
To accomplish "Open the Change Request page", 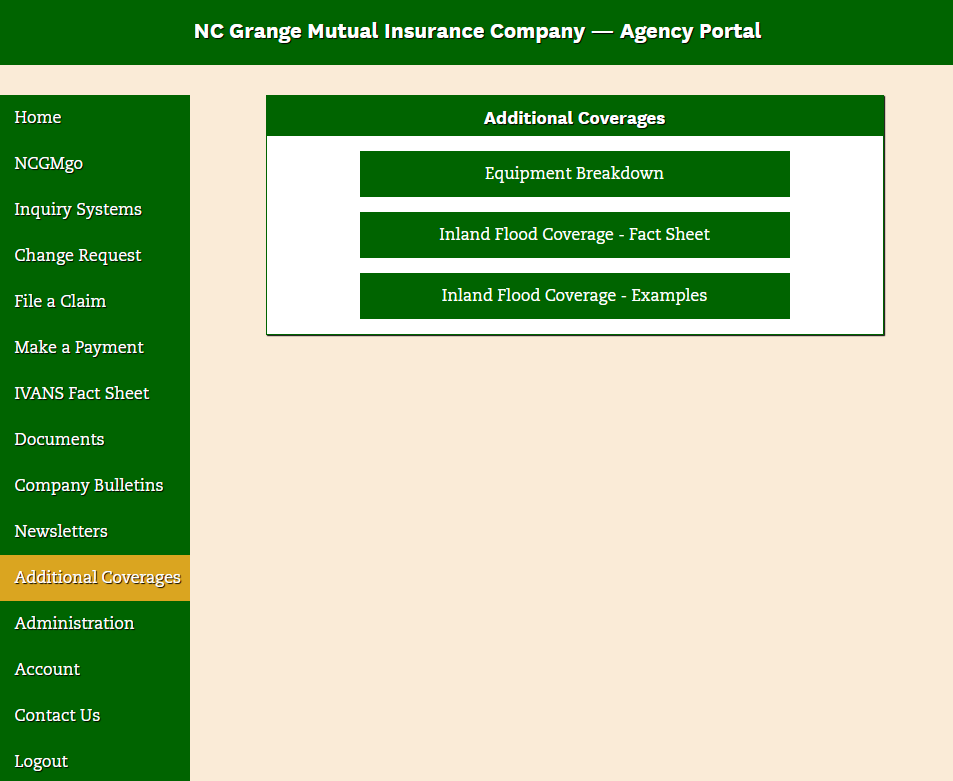I will point(95,255).
